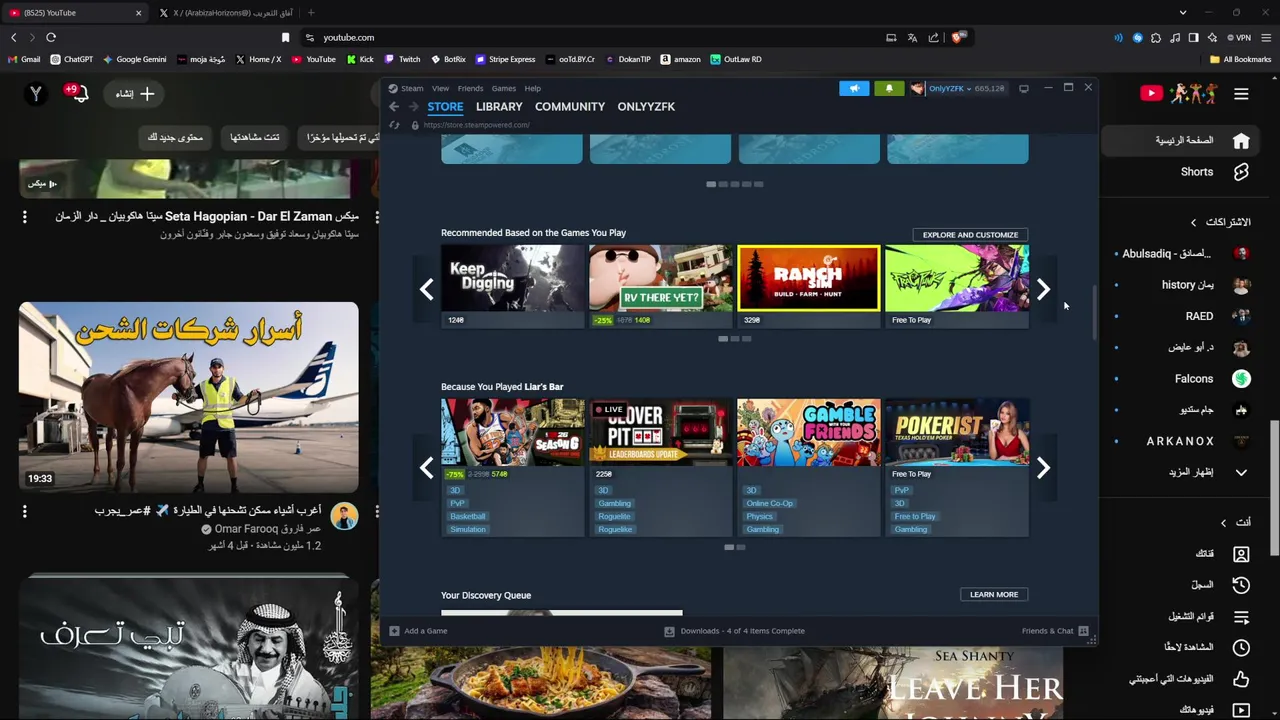Open browser main hamburger menu
This screenshot has width=1280, height=720.
(x=1265, y=37)
